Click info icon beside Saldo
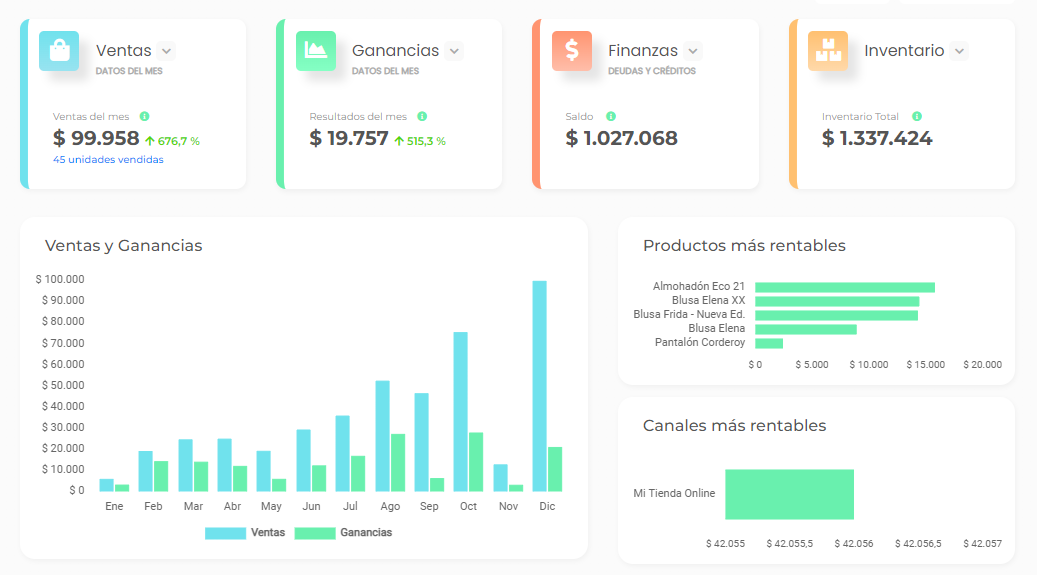 tap(611, 117)
